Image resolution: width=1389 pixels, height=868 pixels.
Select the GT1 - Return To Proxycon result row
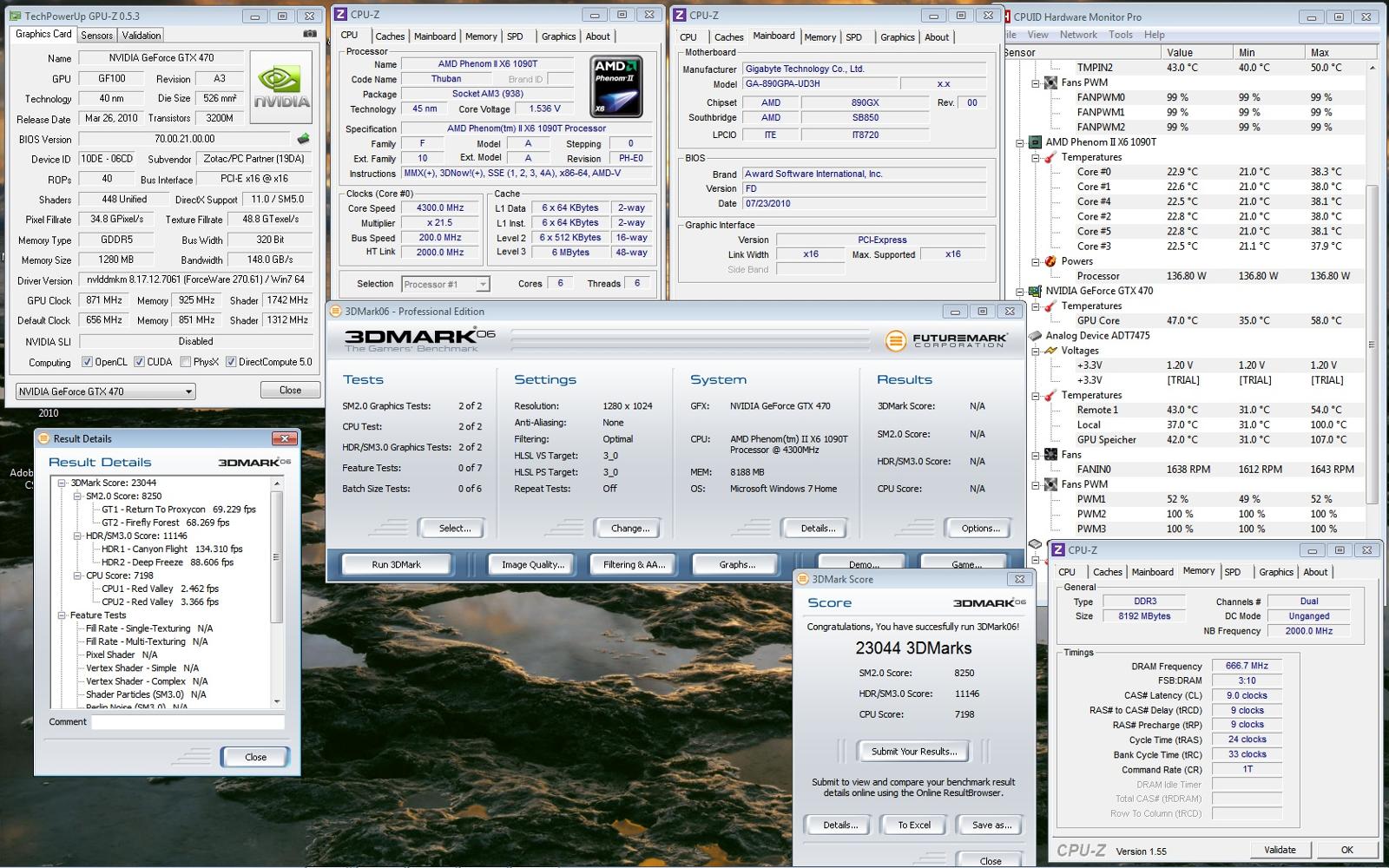(179, 510)
